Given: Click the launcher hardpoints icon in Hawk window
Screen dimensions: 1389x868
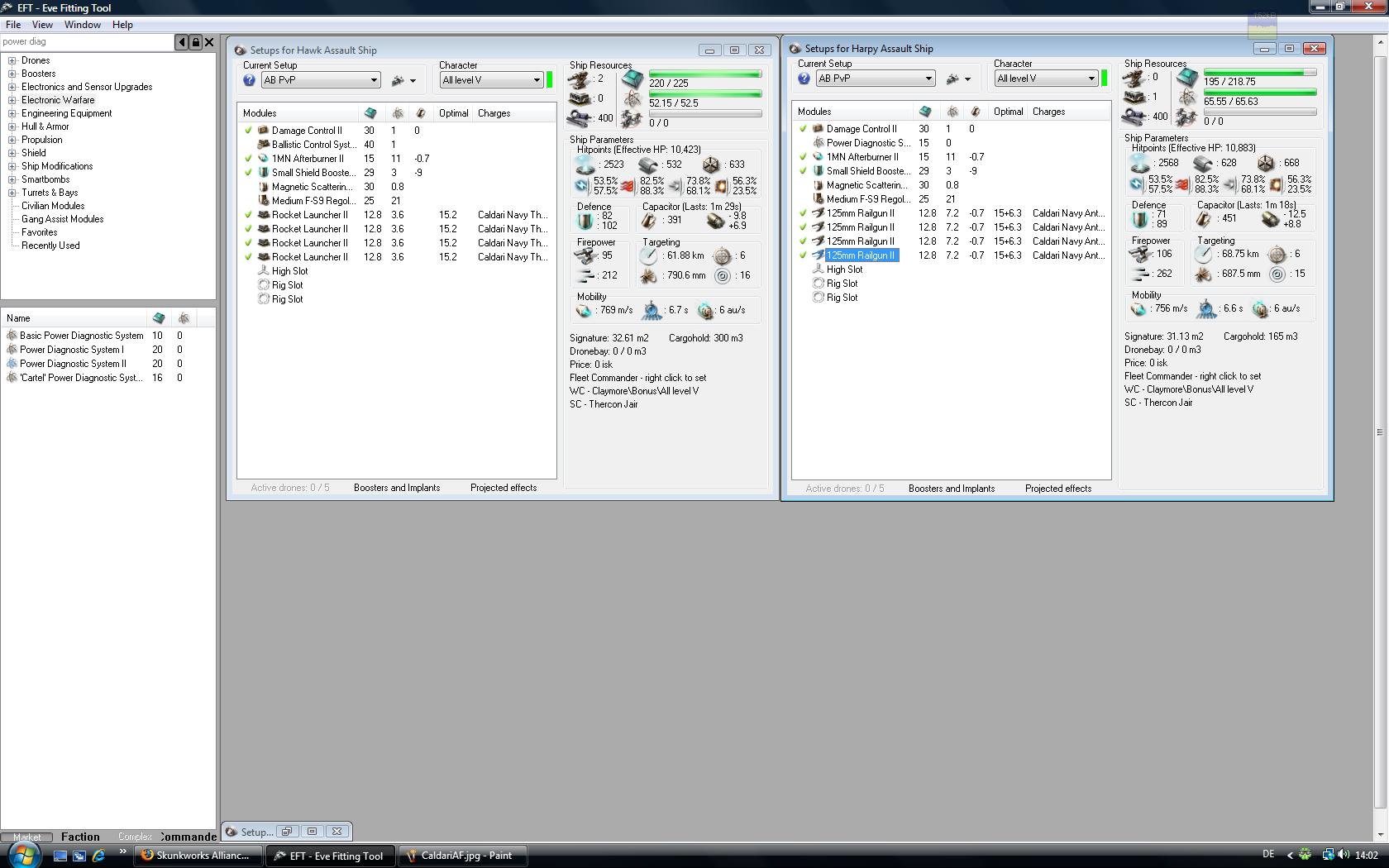Looking at the screenshot, I should click(x=580, y=99).
